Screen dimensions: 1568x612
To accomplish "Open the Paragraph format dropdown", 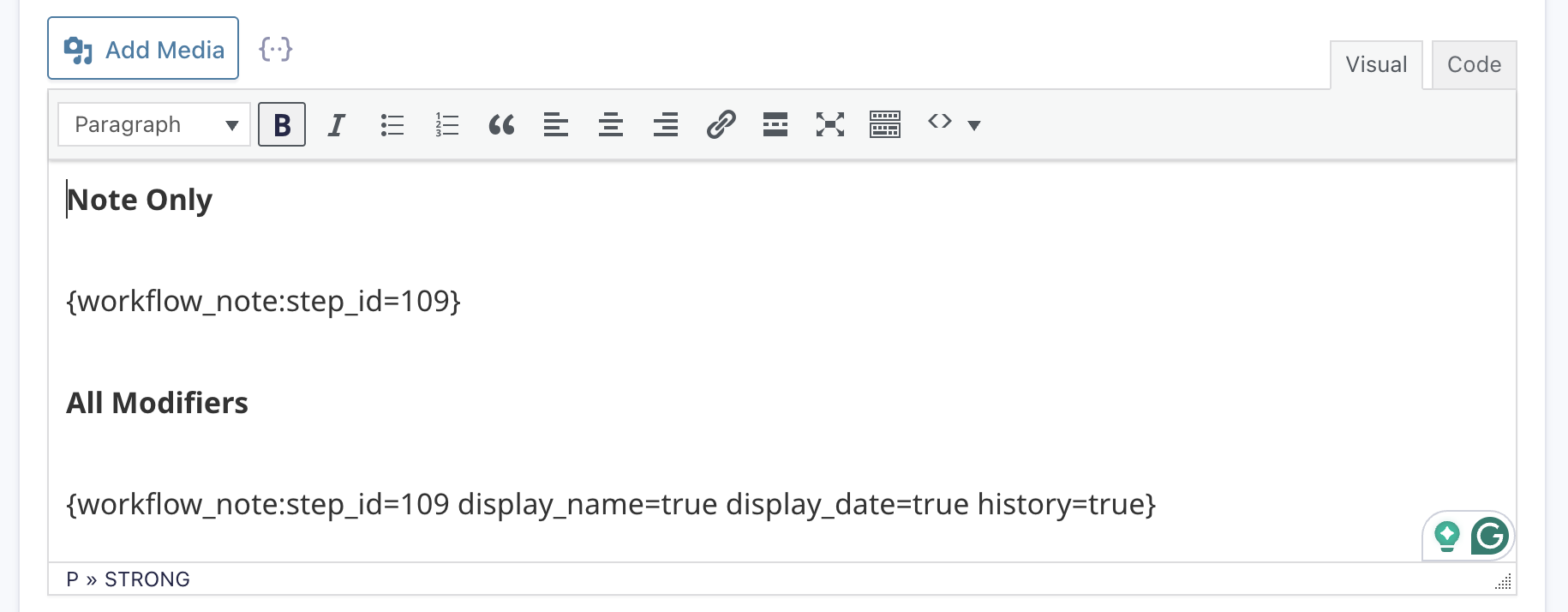I will click(154, 124).
